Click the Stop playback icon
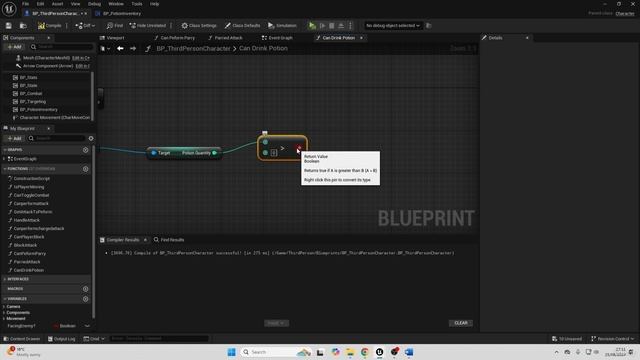Image resolution: width=640 pixels, height=360 pixels. pos(332,26)
